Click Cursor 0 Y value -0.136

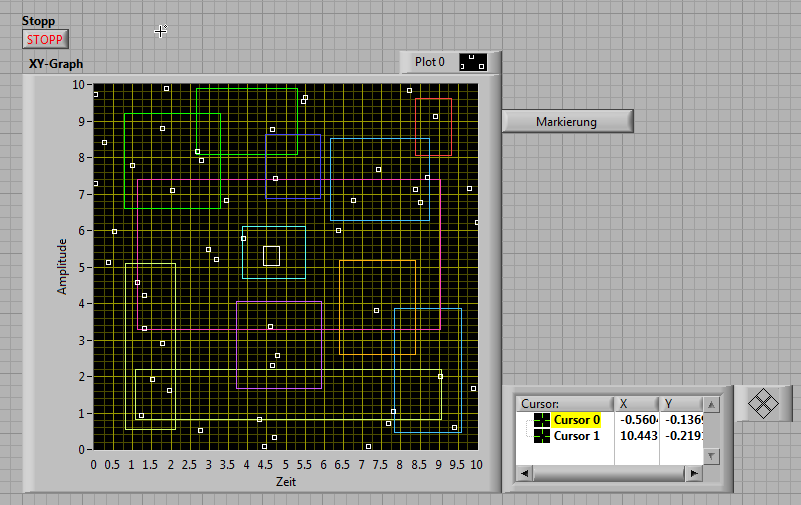[684, 420]
